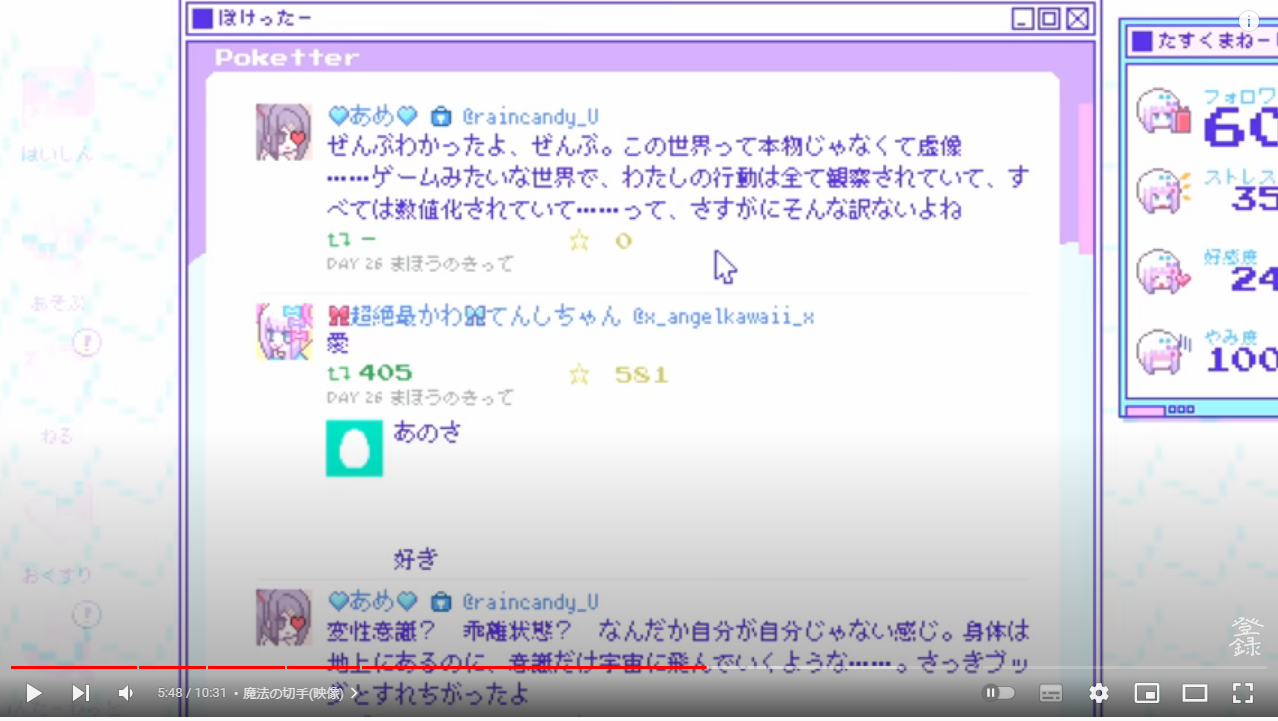Screen dimensions: 1278x721
Task: Click the lock icon on the ぜんぶわかったよ tweet
Action: pyautogui.click(x=440, y=116)
